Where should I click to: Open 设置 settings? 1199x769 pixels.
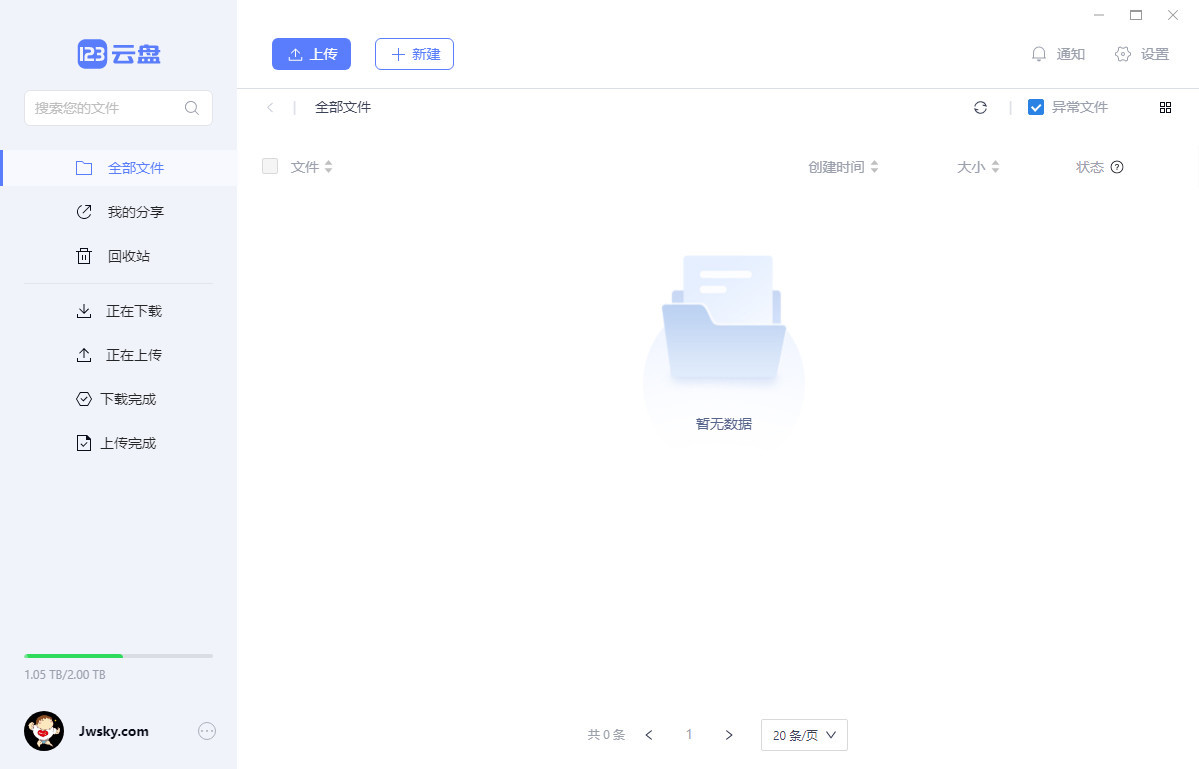[x=1141, y=54]
